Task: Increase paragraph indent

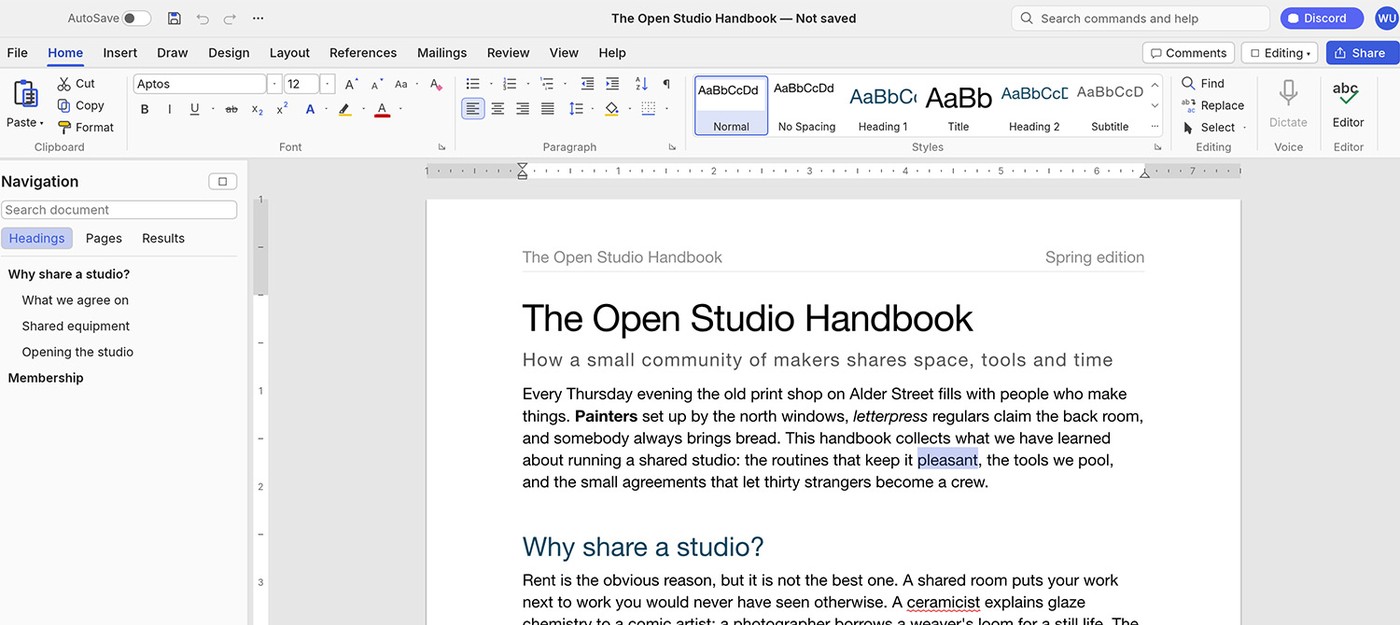Action: [x=612, y=84]
